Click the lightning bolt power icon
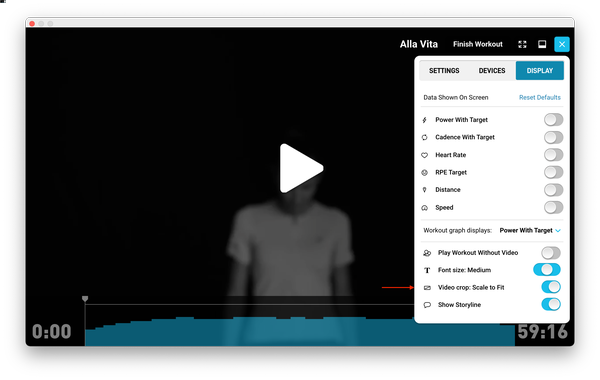This screenshot has width=600, height=380. (x=424, y=120)
